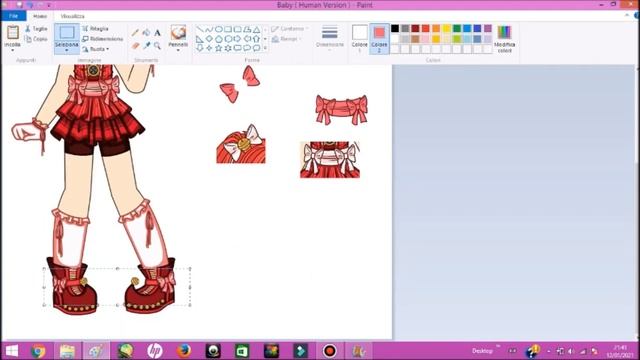Expand the Pennelli dropdown arrow

tap(178, 50)
